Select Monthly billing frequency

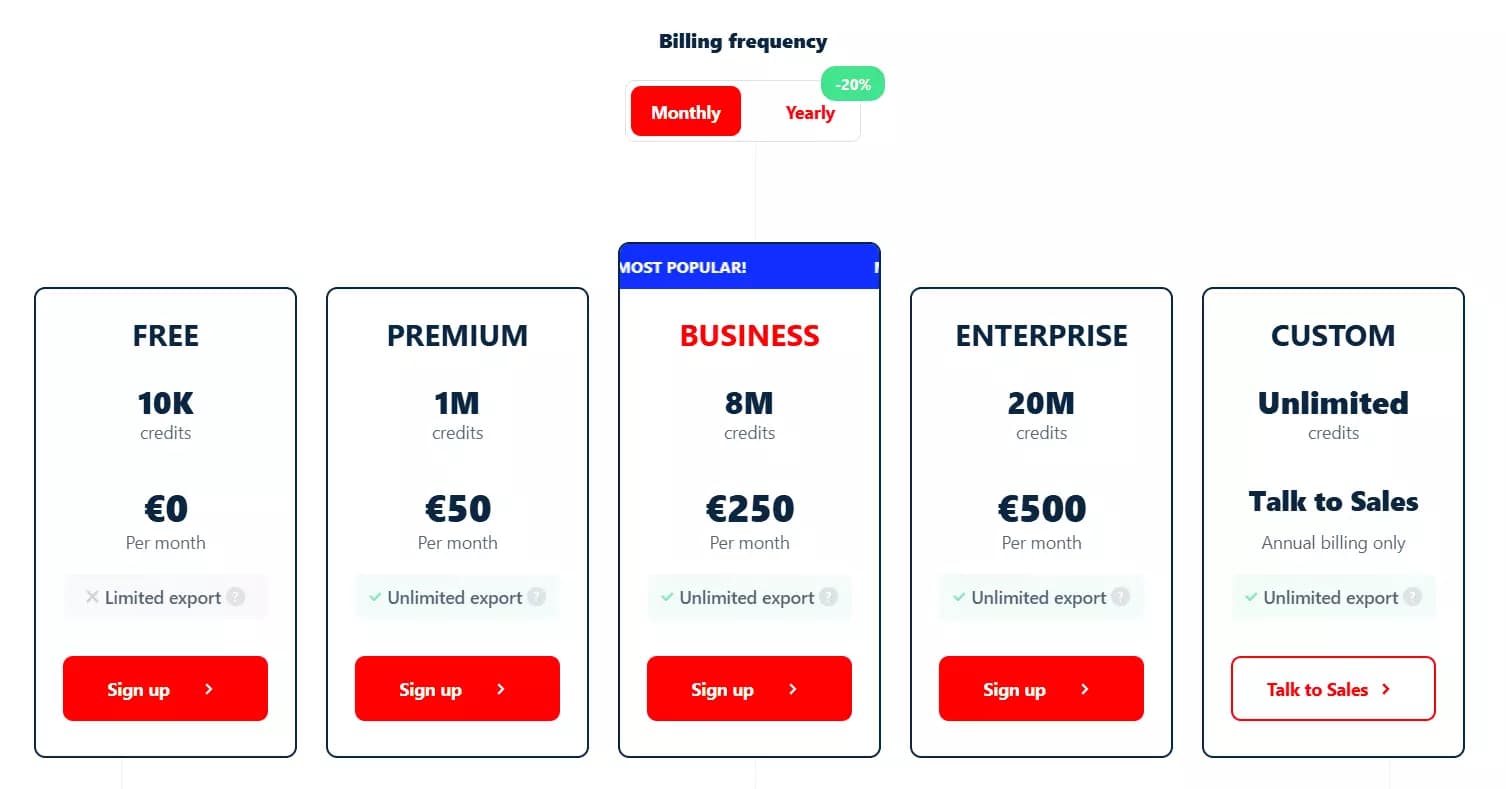[x=685, y=111]
